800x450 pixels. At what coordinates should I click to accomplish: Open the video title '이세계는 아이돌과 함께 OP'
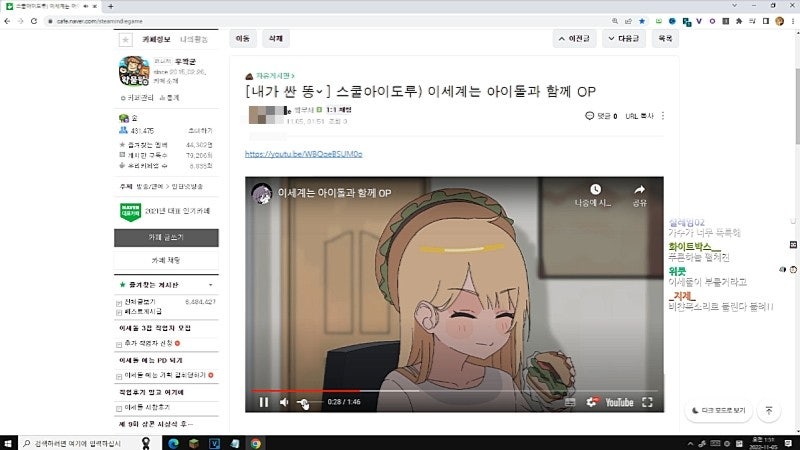tap(334, 193)
